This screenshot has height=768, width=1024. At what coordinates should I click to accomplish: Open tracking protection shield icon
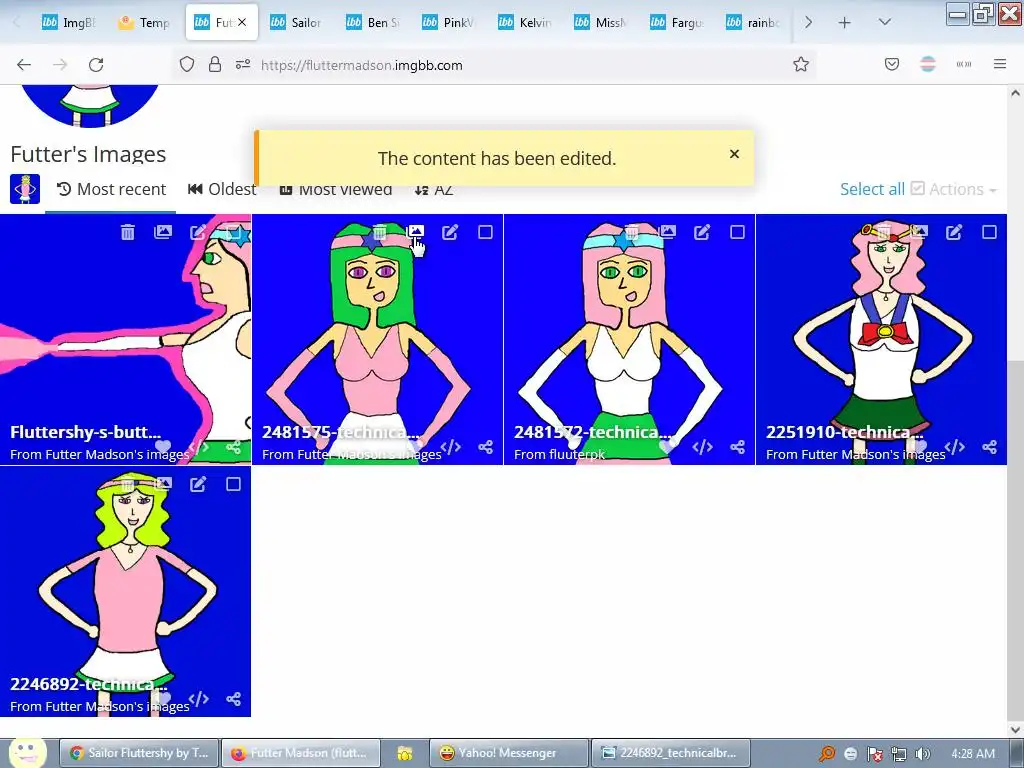(x=187, y=64)
